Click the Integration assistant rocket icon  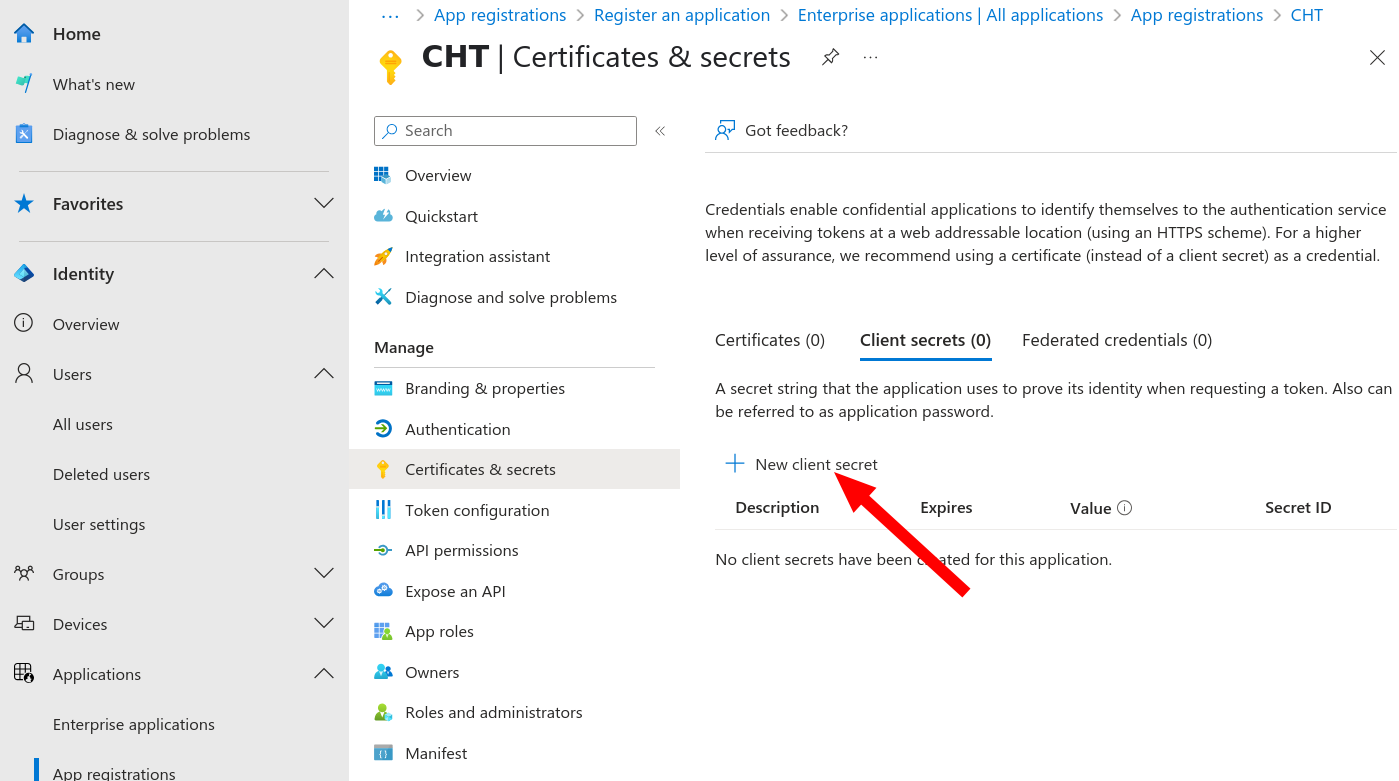[383, 257]
